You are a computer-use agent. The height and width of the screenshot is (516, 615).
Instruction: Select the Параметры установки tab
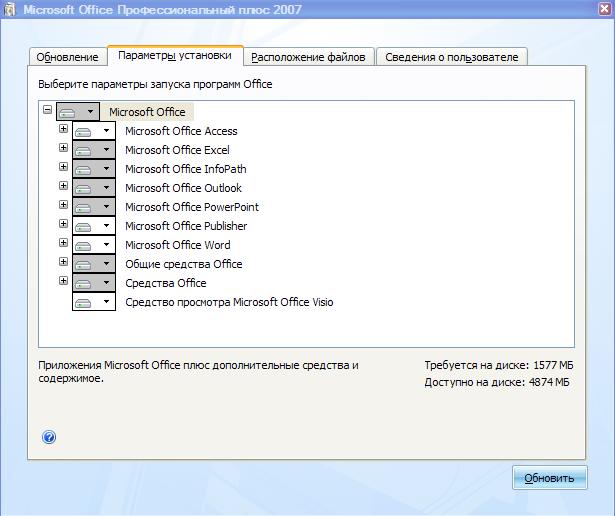pos(175,56)
